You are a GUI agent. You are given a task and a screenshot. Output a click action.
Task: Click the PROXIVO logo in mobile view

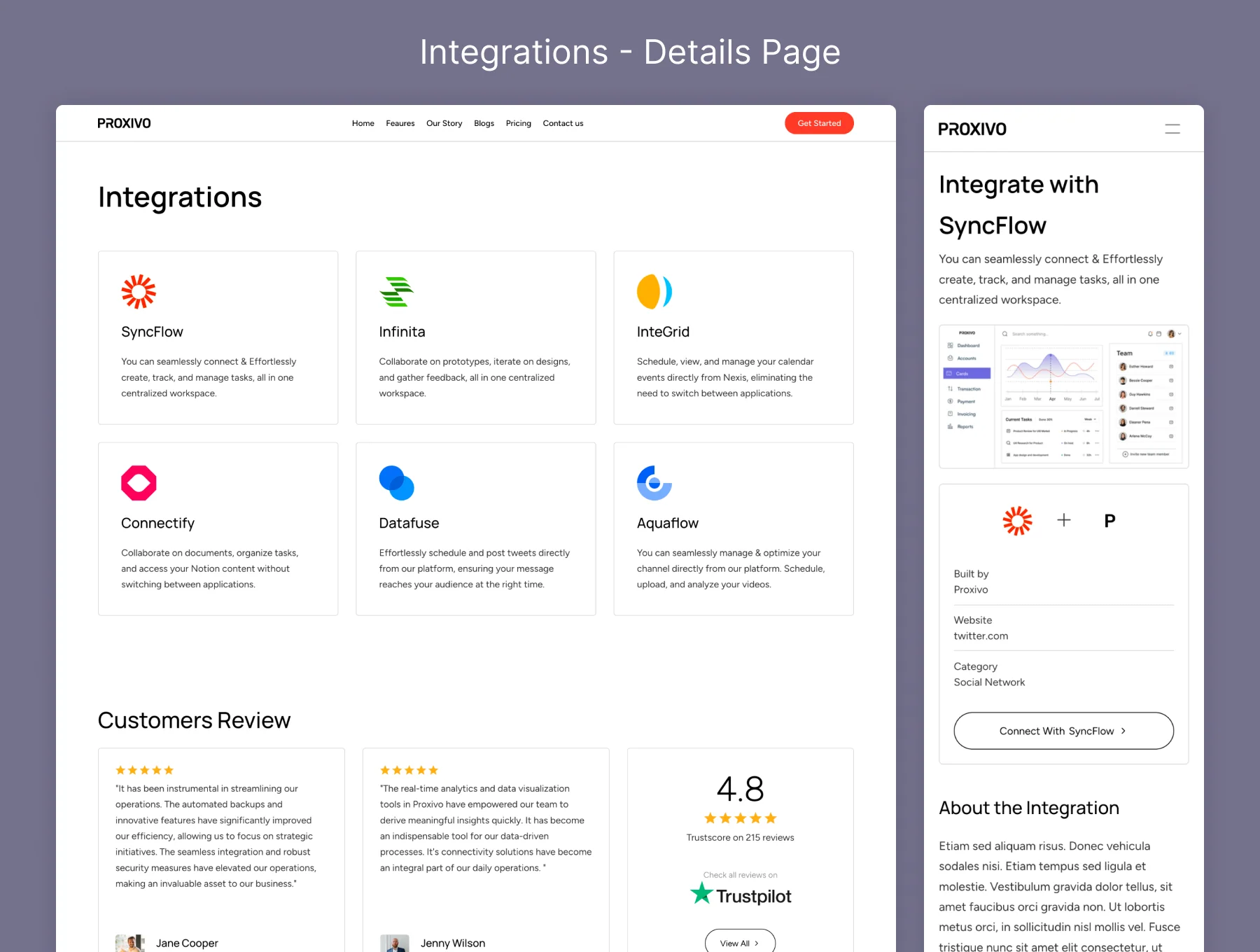[972, 129]
